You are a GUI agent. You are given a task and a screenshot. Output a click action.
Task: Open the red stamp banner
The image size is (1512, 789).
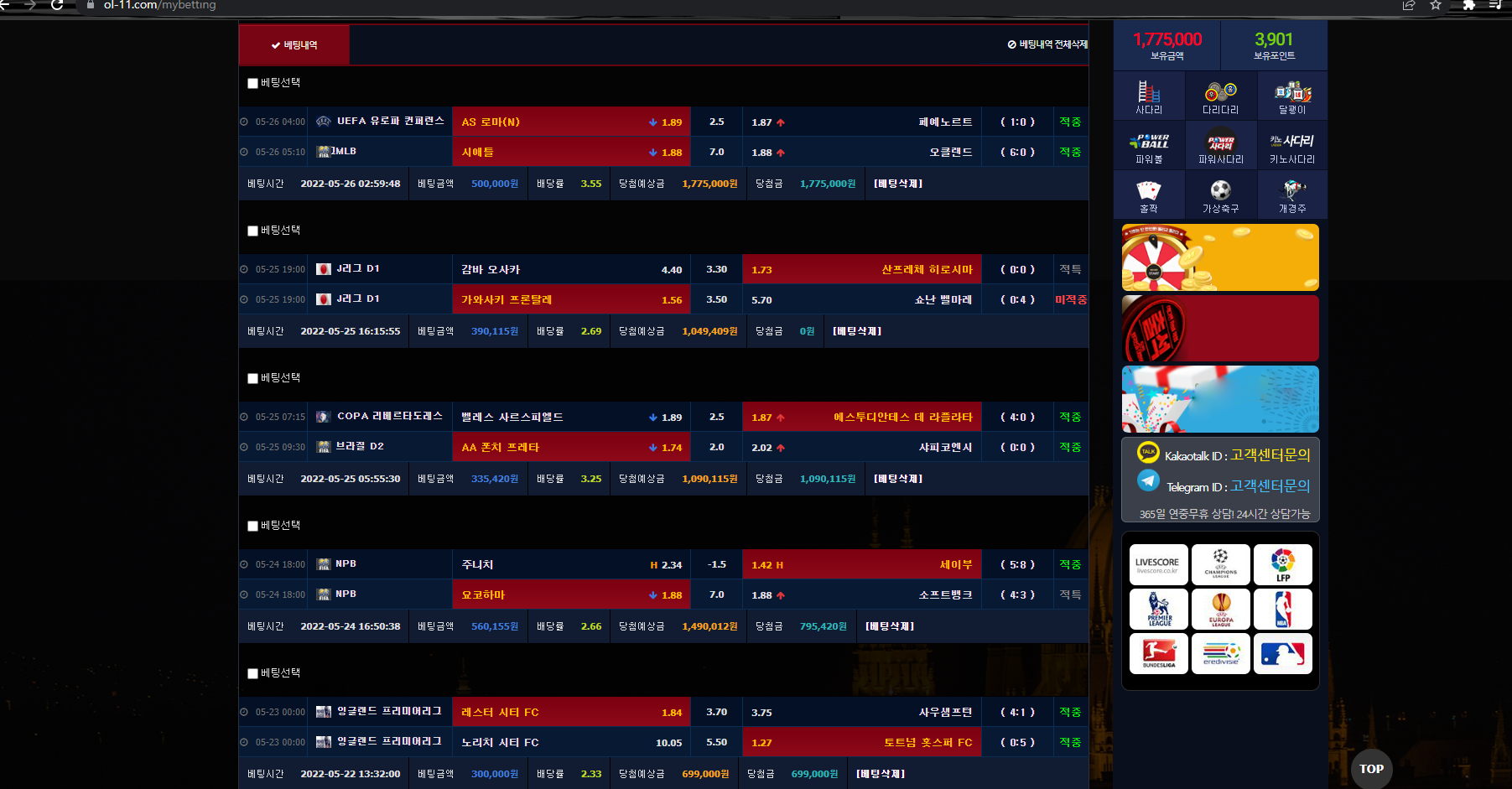[x=1220, y=328]
